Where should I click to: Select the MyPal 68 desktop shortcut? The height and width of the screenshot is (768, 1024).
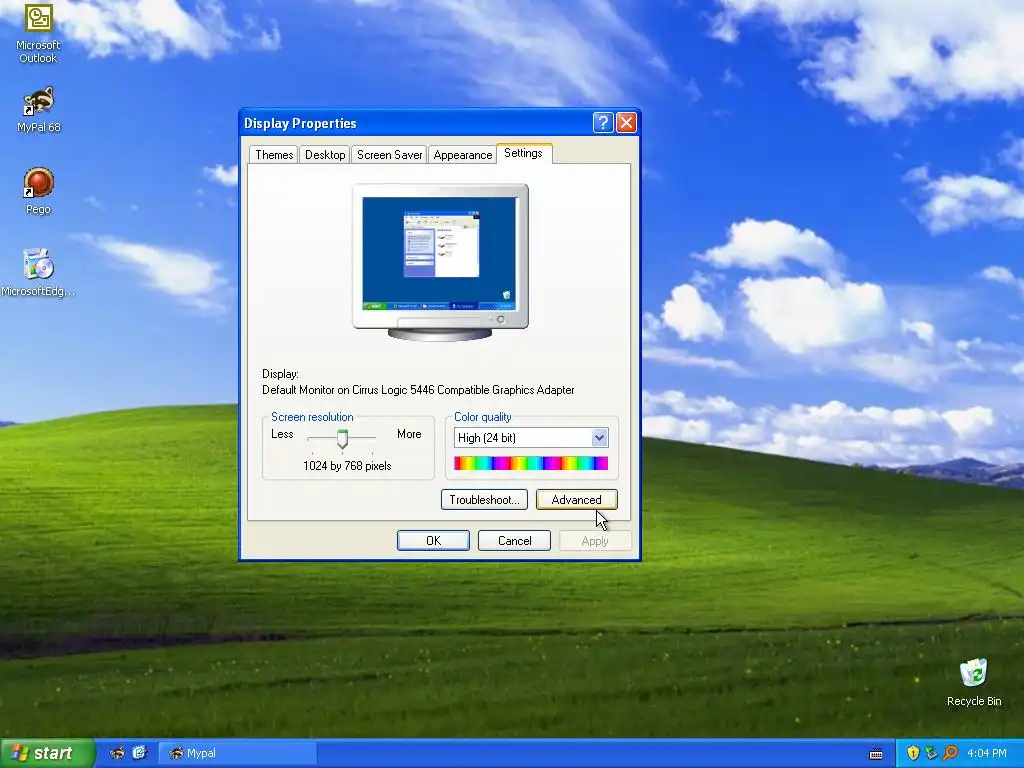point(38,110)
